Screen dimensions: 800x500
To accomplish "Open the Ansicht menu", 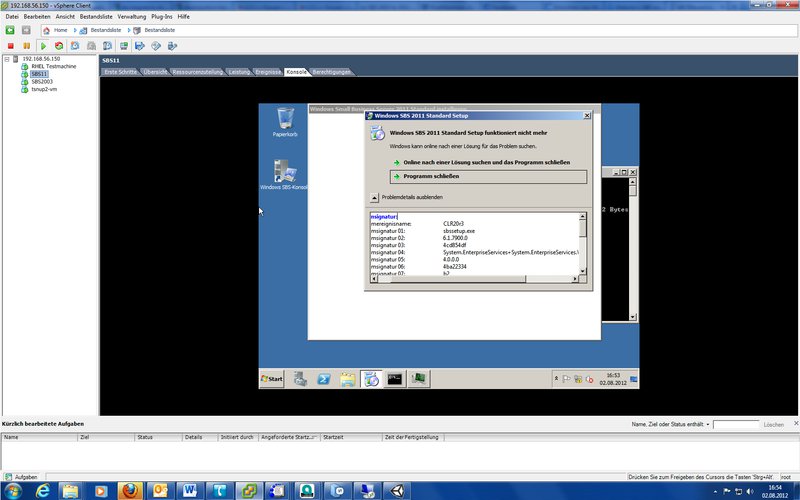I will pos(65,17).
